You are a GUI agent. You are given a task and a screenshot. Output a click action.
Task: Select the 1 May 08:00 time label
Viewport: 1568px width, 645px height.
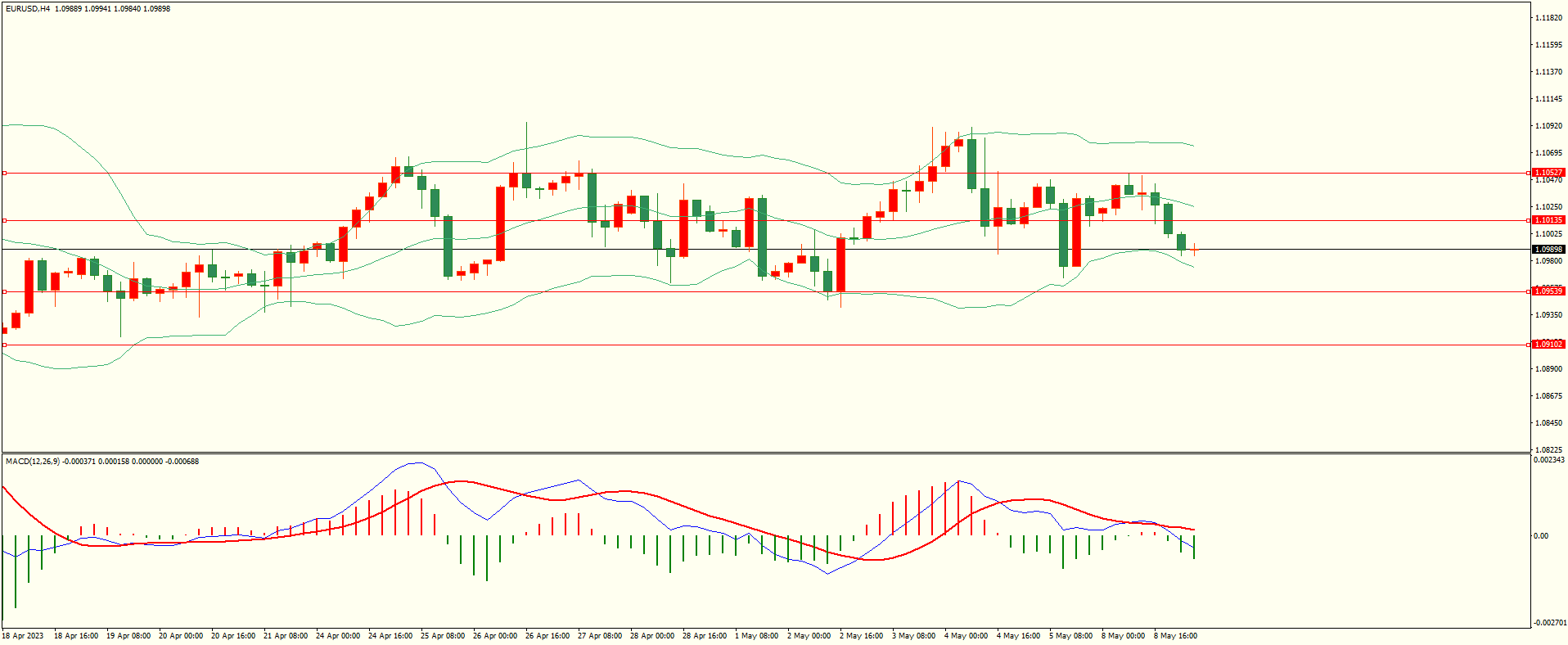756,636
